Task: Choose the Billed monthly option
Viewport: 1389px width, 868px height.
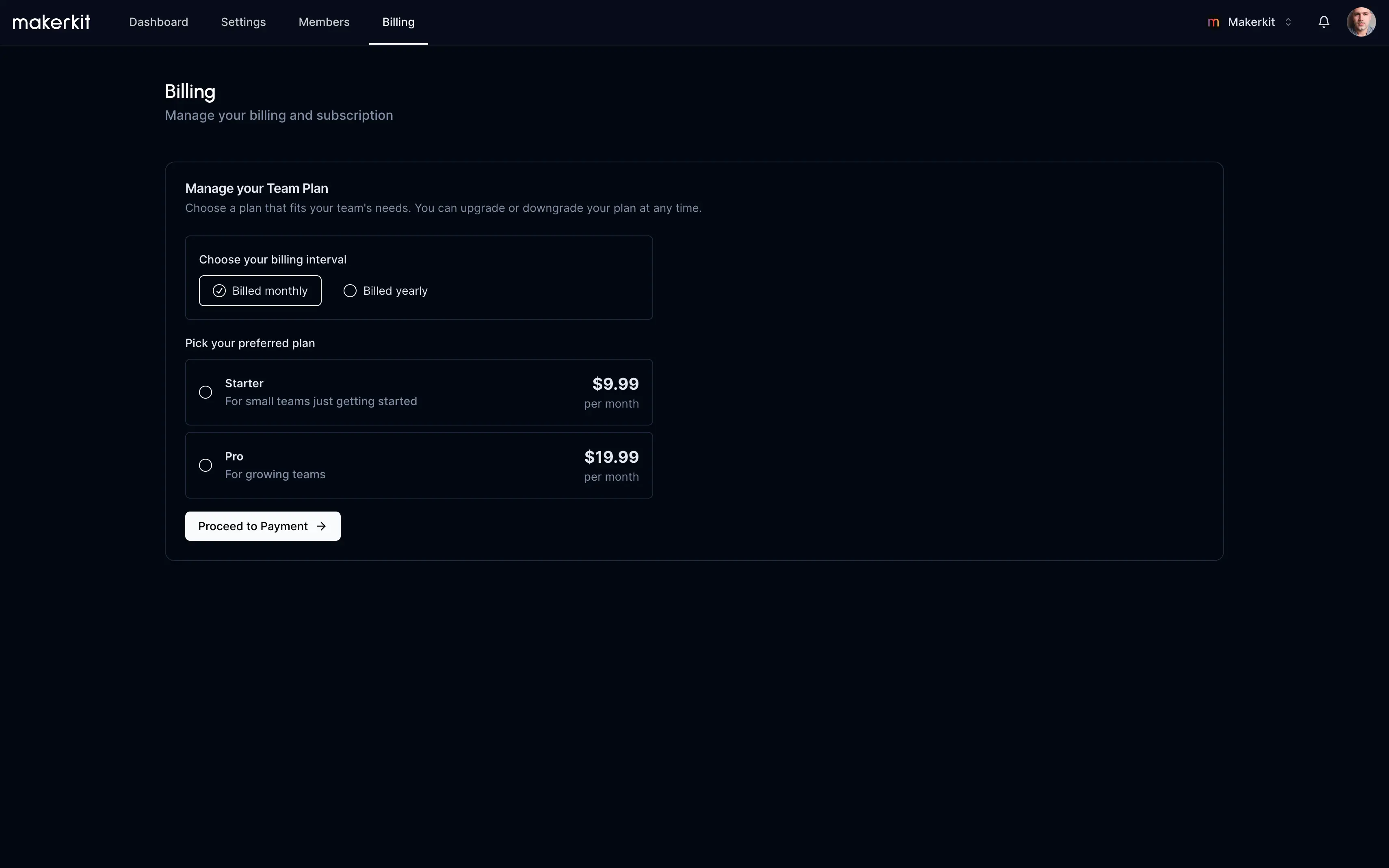Action: [x=269, y=291]
